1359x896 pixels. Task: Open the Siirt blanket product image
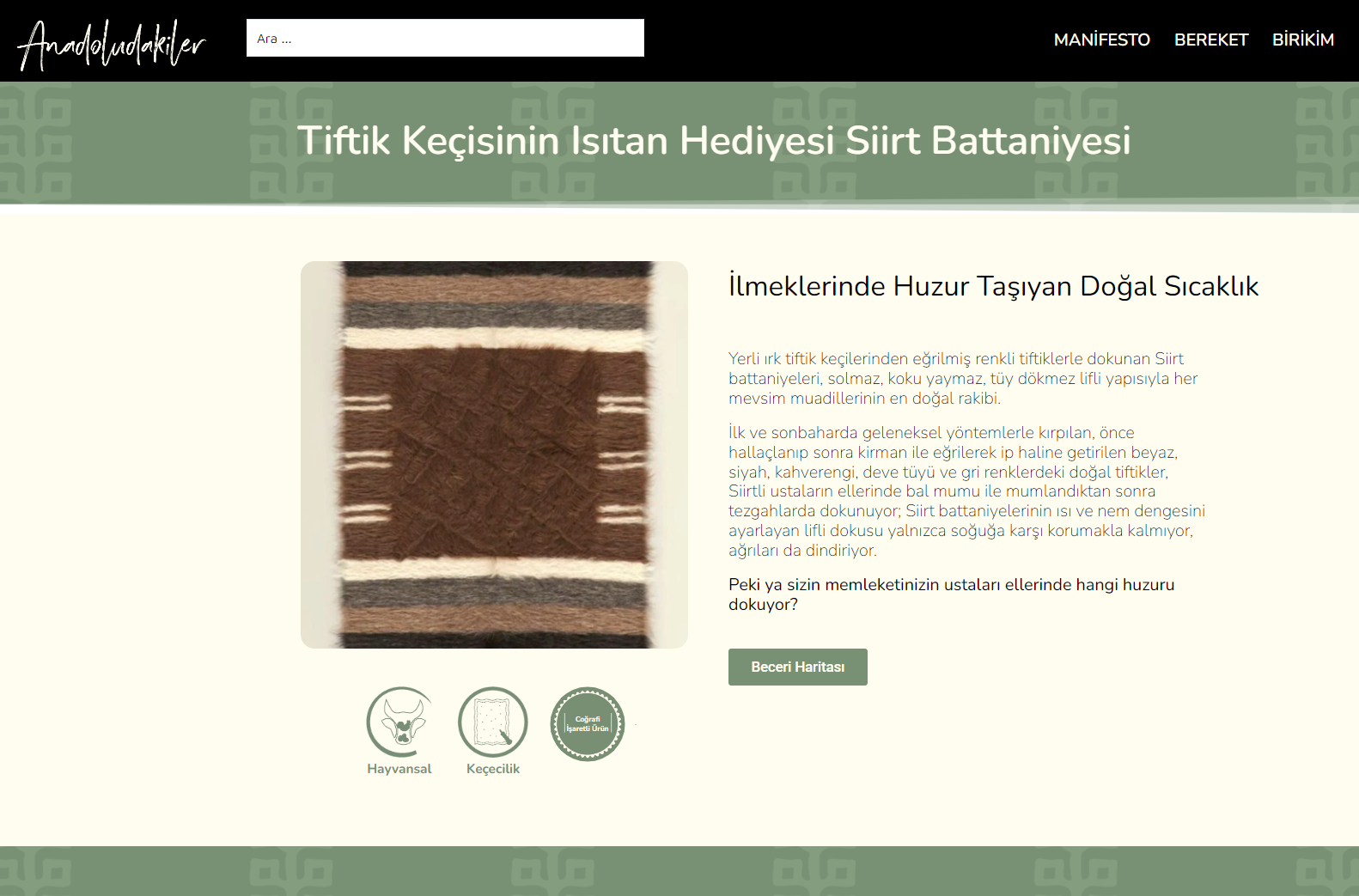coord(494,454)
